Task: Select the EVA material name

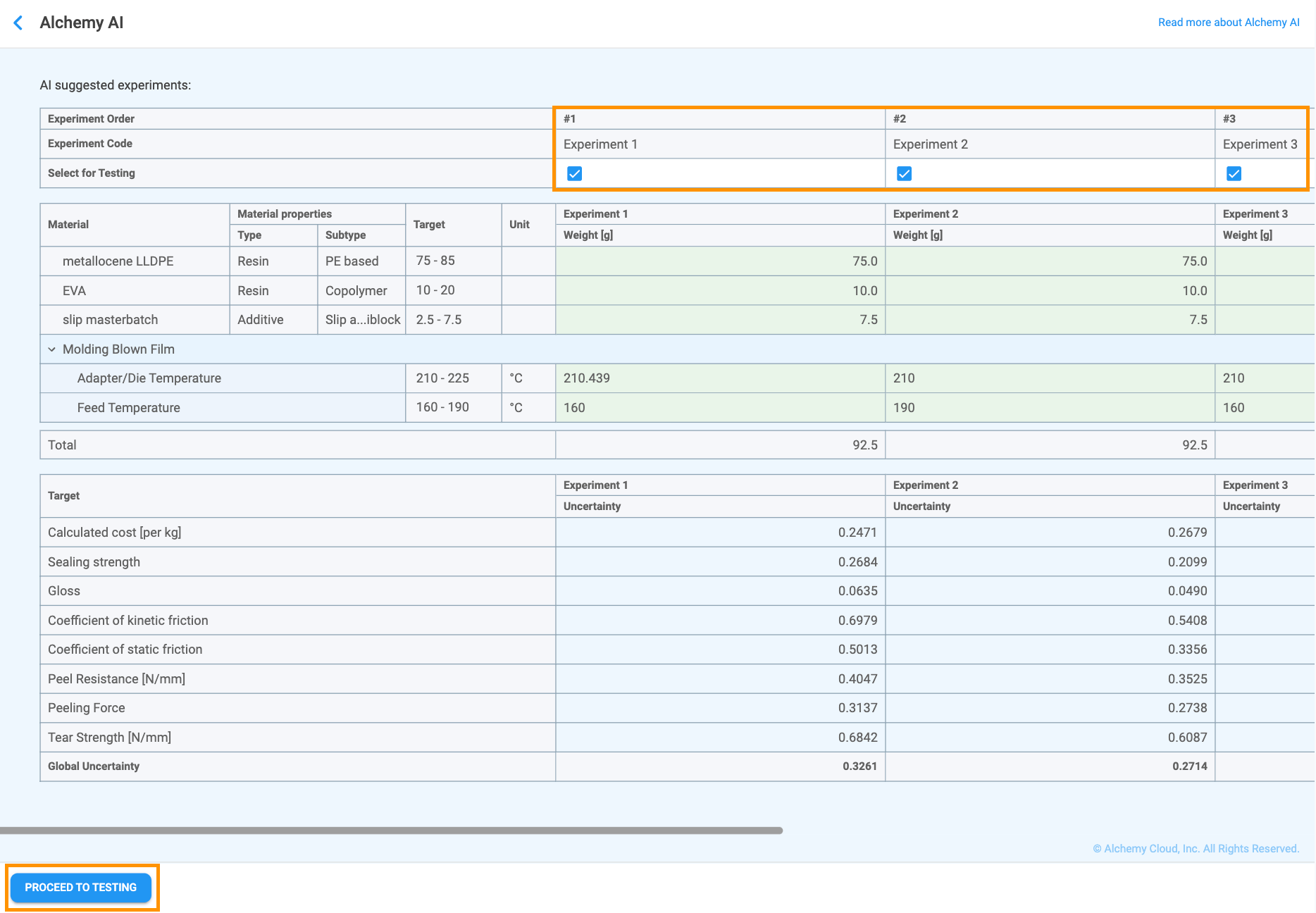Action: point(74,291)
